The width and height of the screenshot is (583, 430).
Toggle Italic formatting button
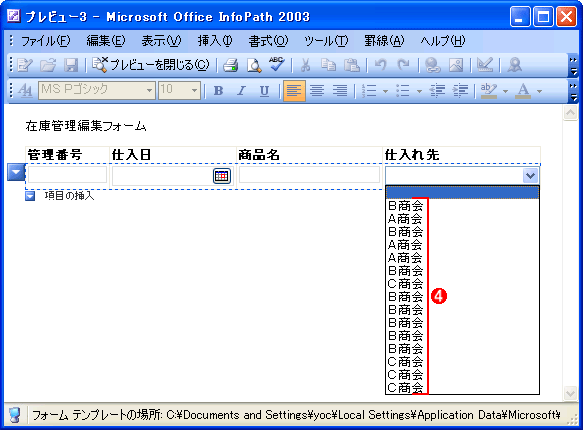tap(242, 90)
